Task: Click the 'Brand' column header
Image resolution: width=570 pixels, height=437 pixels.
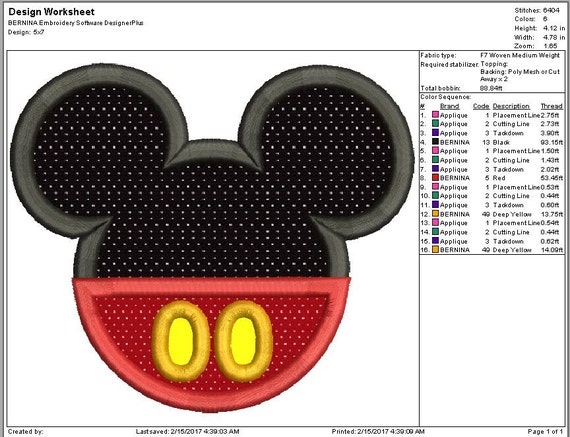Action: 449,106
